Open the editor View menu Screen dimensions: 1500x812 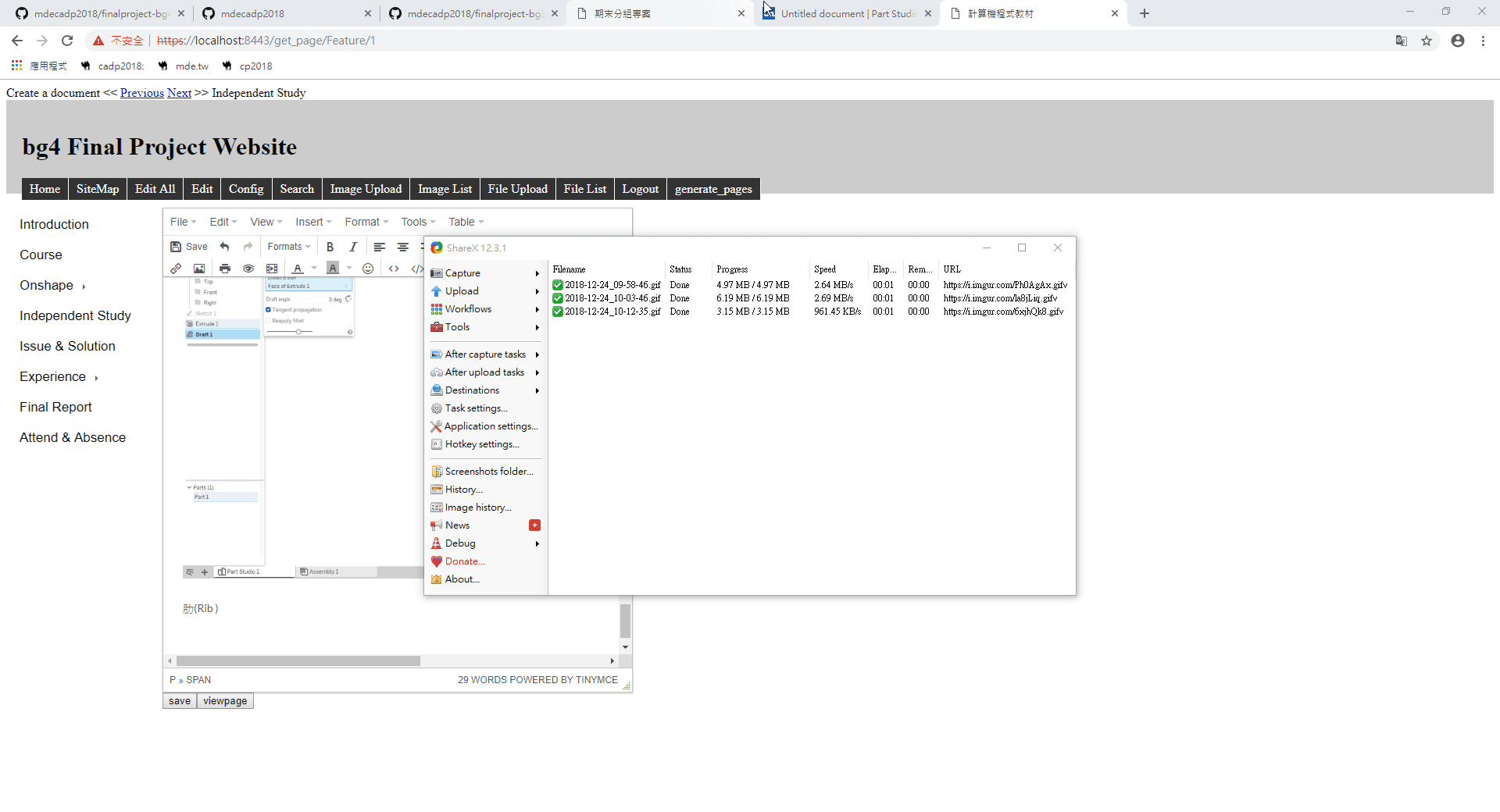click(266, 222)
